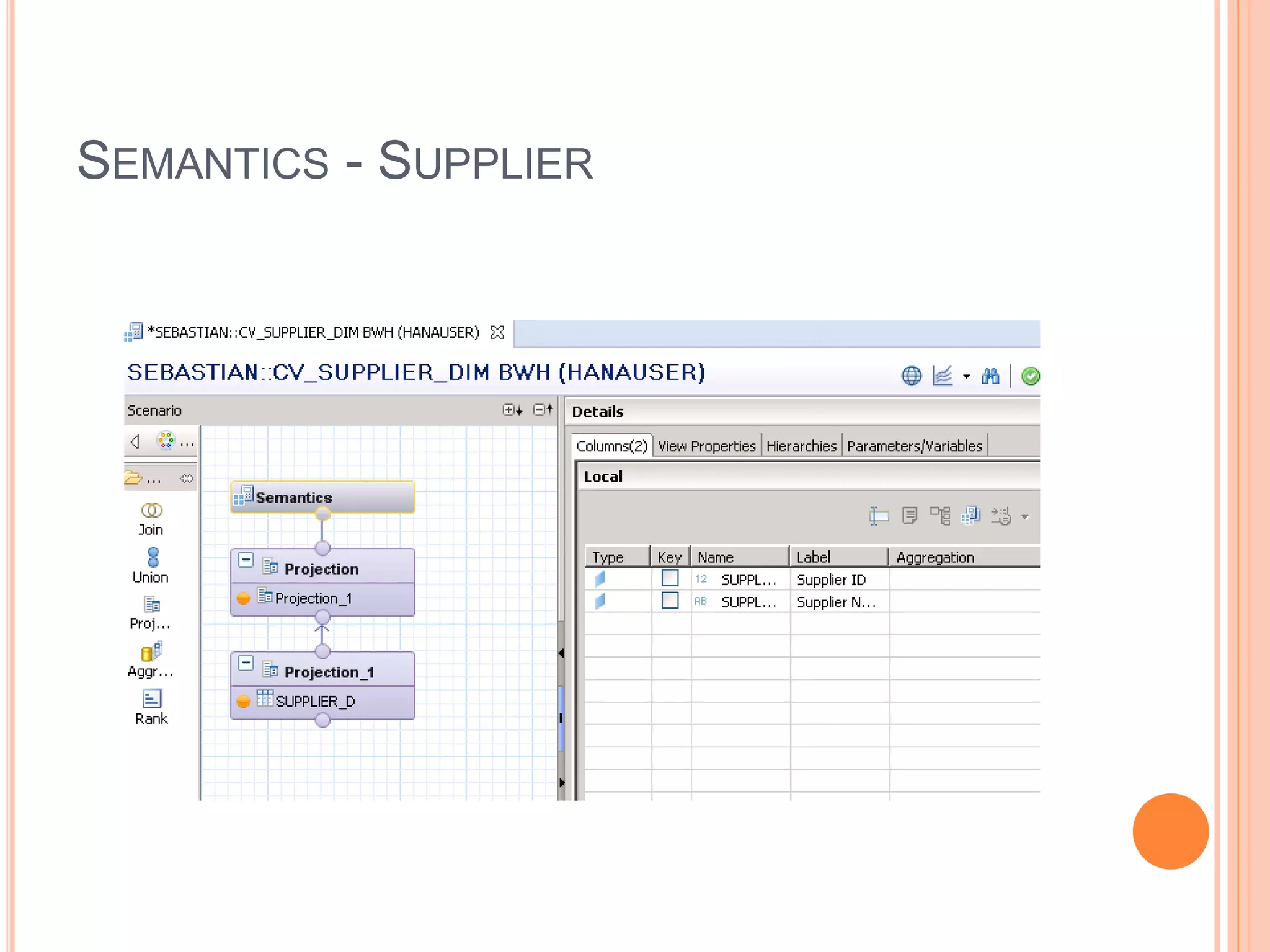Screen dimensions: 1270x952
Task: Click the binoculars find icon
Action: 990,376
